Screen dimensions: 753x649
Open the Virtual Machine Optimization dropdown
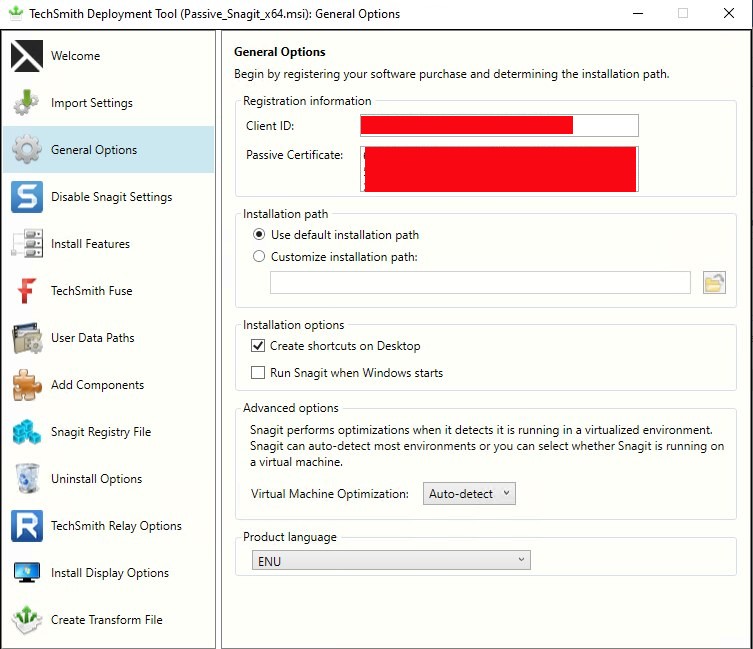[469, 493]
